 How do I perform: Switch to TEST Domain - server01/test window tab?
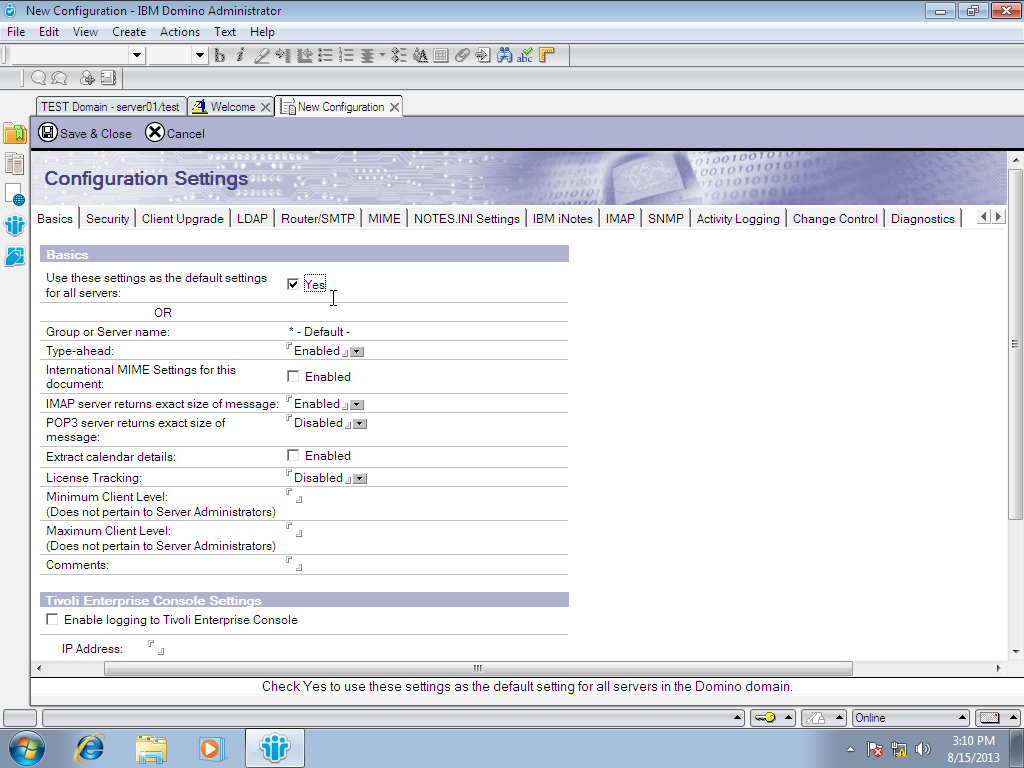pos(110,107)
